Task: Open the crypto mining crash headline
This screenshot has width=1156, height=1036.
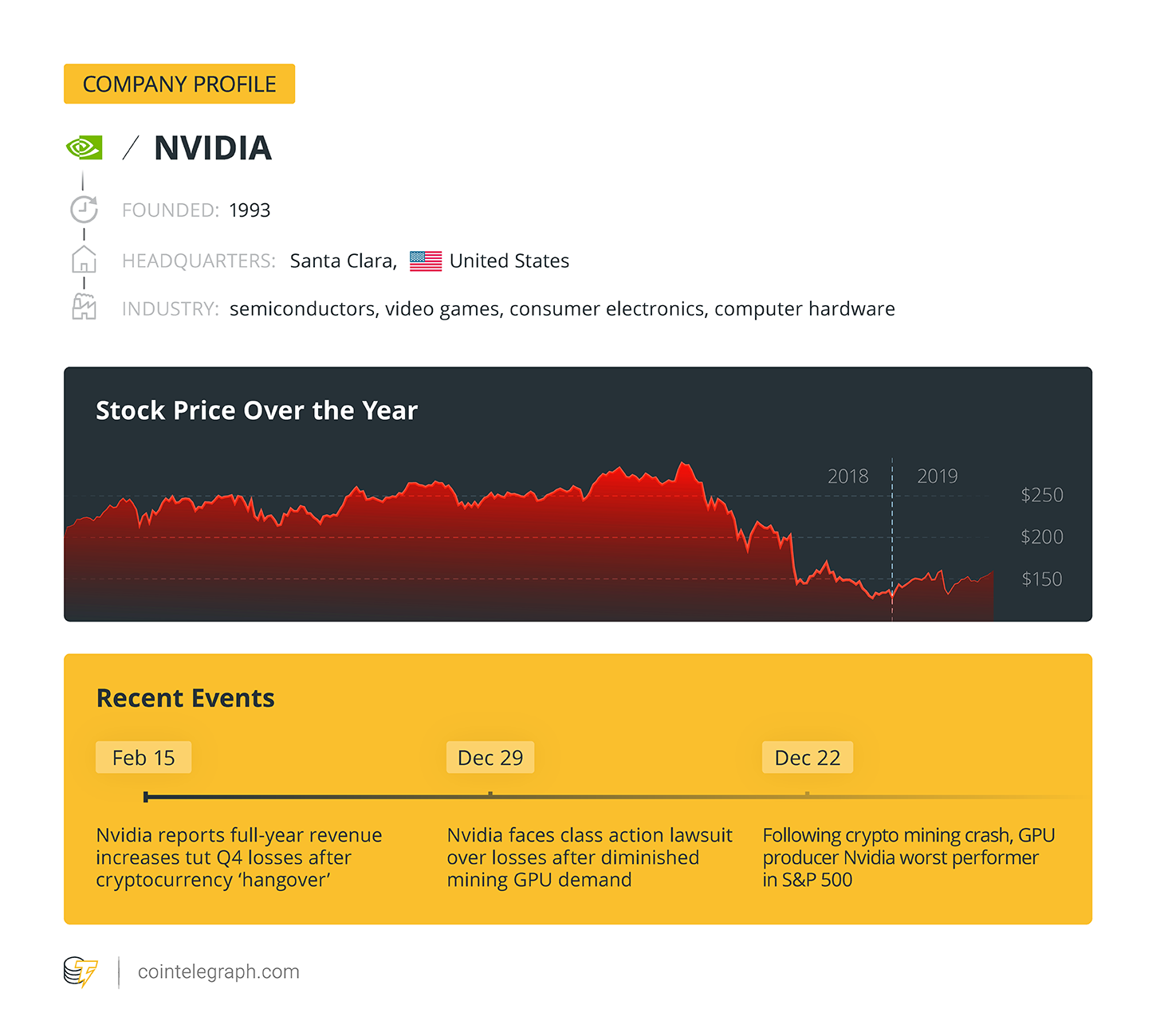Action: pos(909,857)
